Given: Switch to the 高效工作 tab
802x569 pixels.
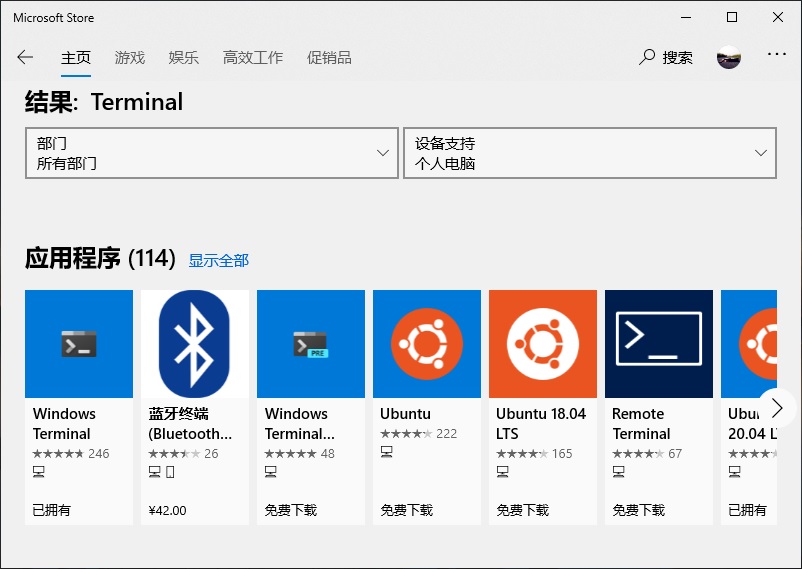Looking at the screenshot, I should click(253, 57).
